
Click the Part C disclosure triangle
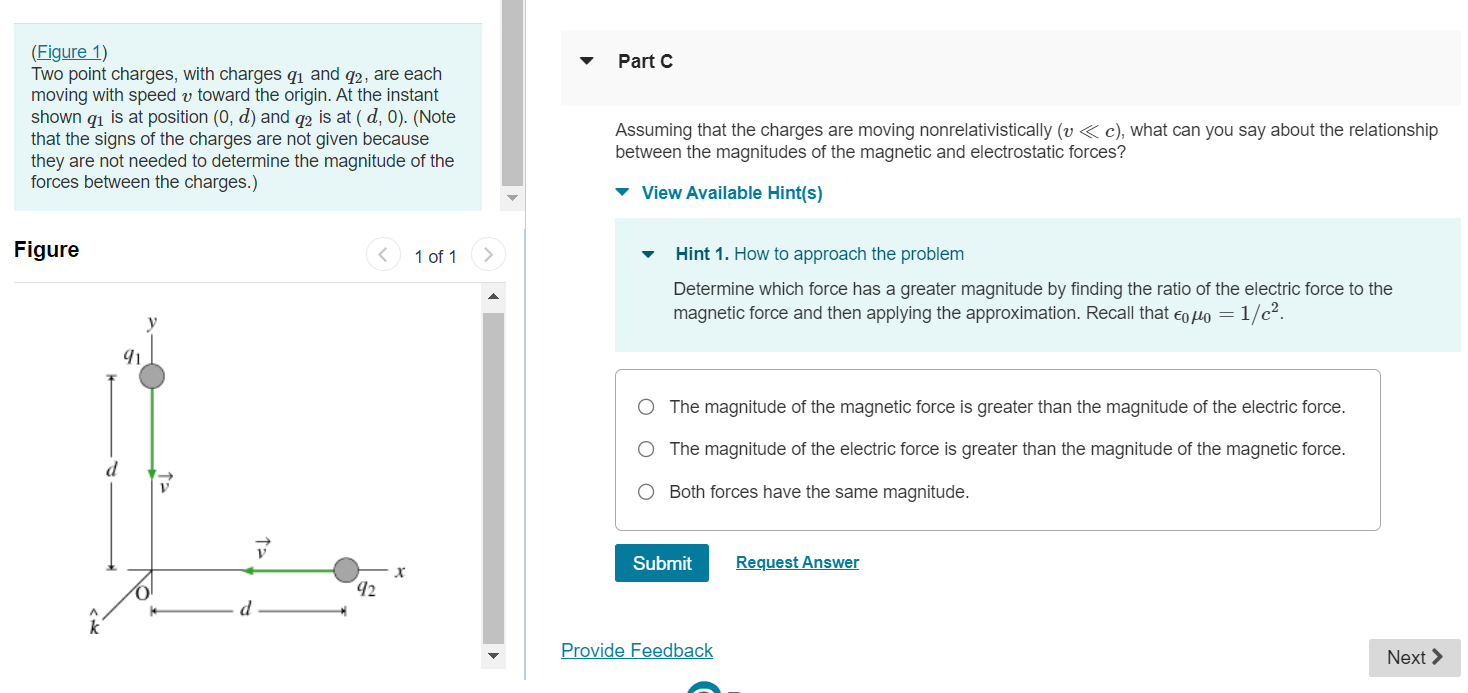pyautogui.click(x=585, y=62)
